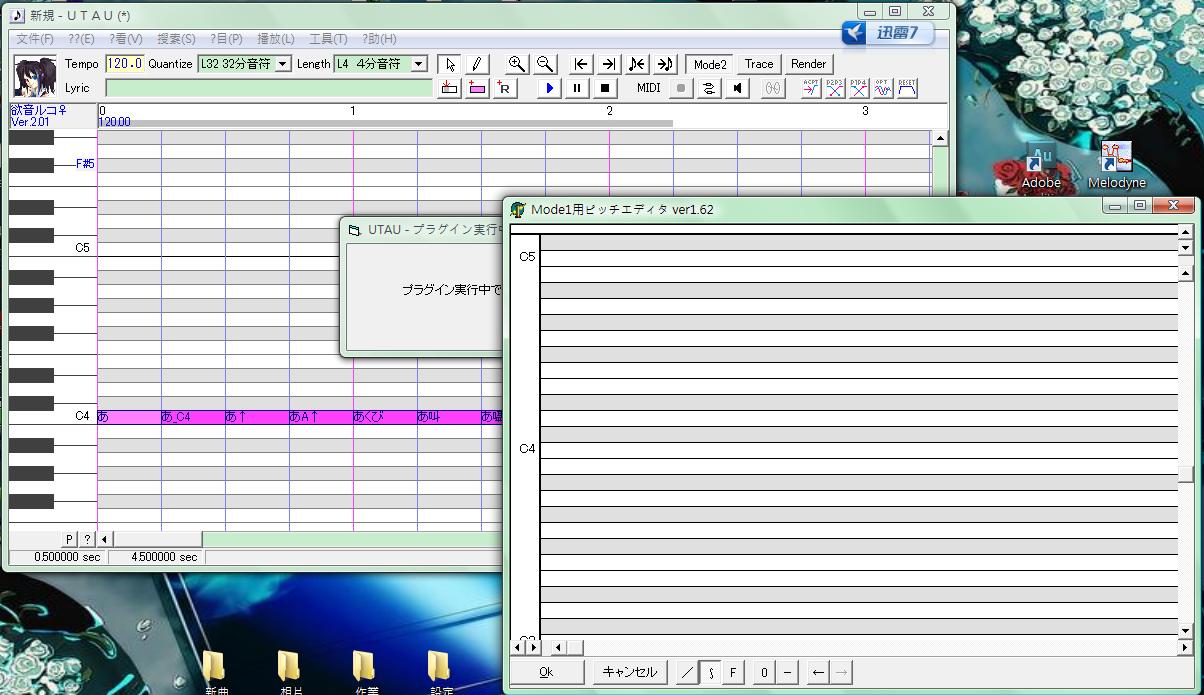Click the P1P4 envelope icon
This screenshot has width=1204, height=695.
[859, 88]
